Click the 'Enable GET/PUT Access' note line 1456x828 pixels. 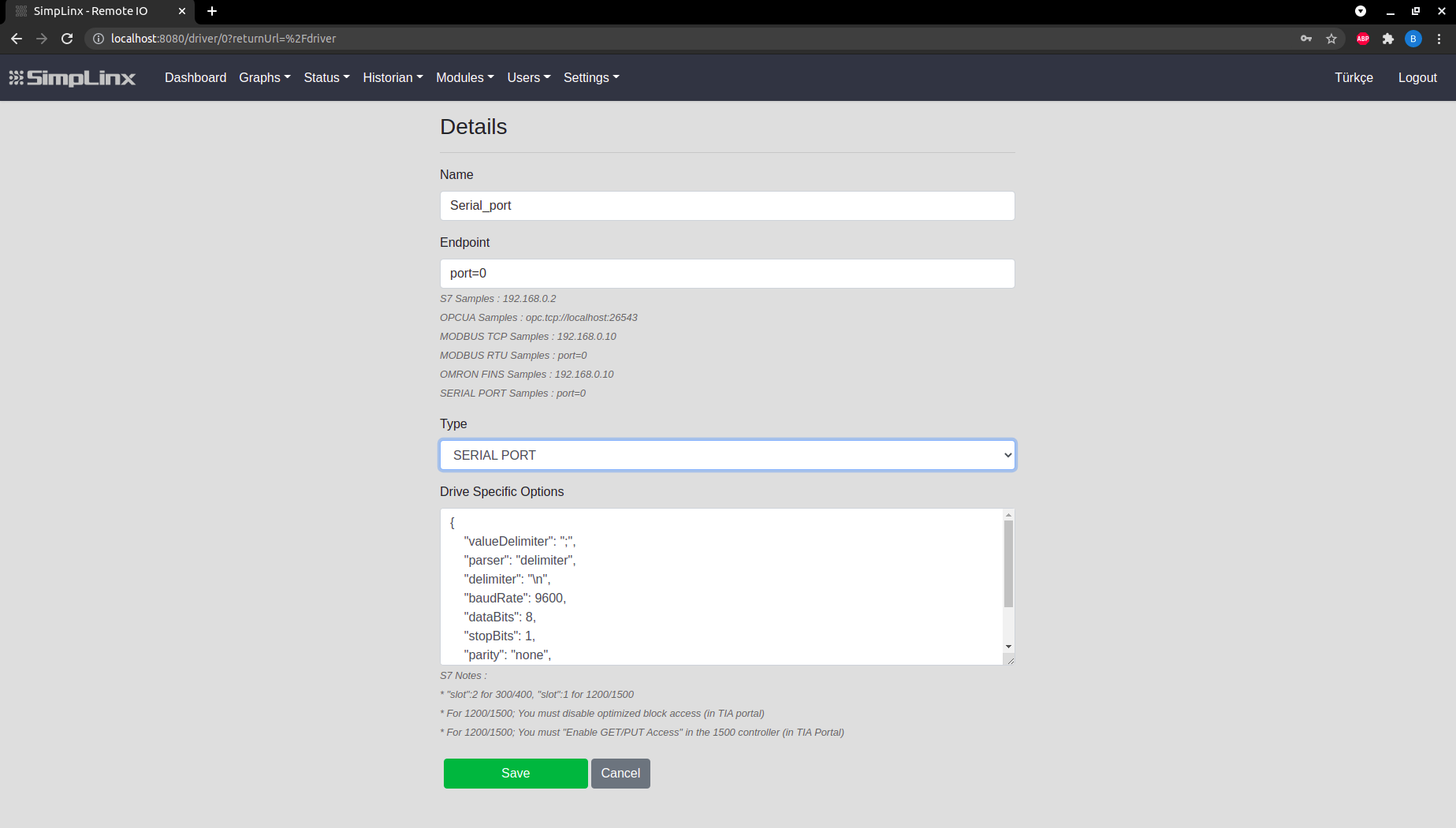[x=642, y=733]
